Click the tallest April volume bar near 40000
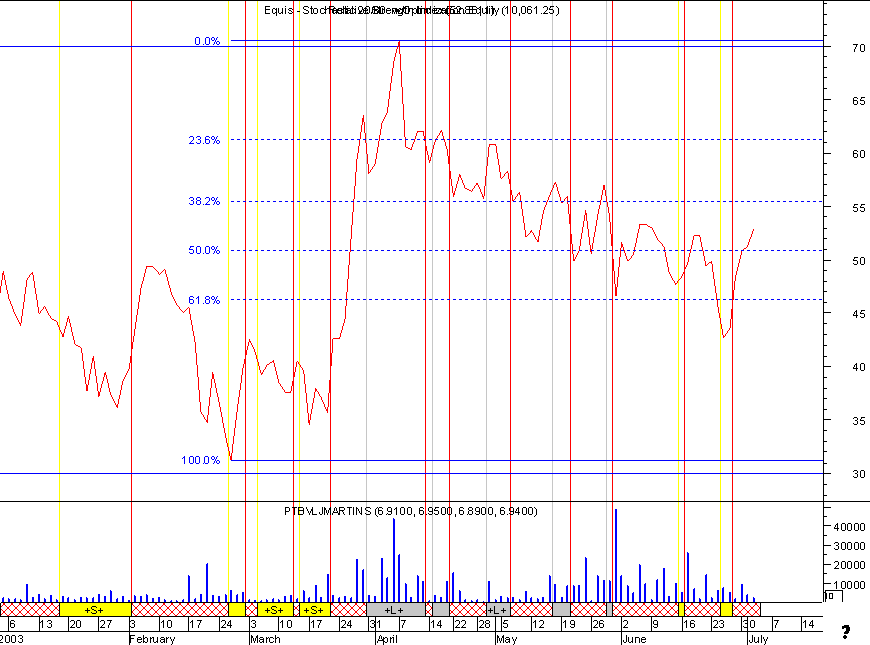Viewport: 870px width, 645px height. [394, 560]
